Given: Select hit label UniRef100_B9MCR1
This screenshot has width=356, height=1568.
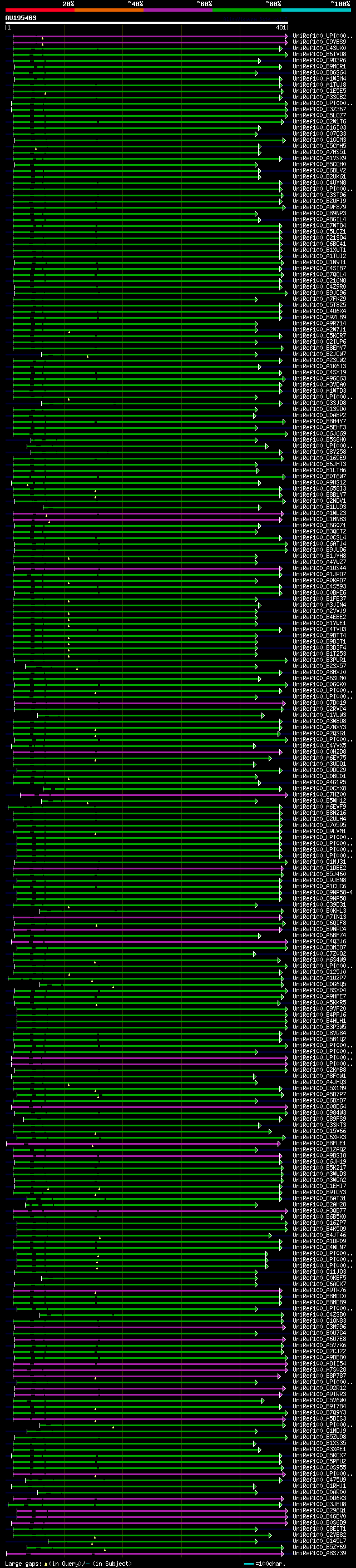Looking at the screenshot, I should [x=319, y=66].
